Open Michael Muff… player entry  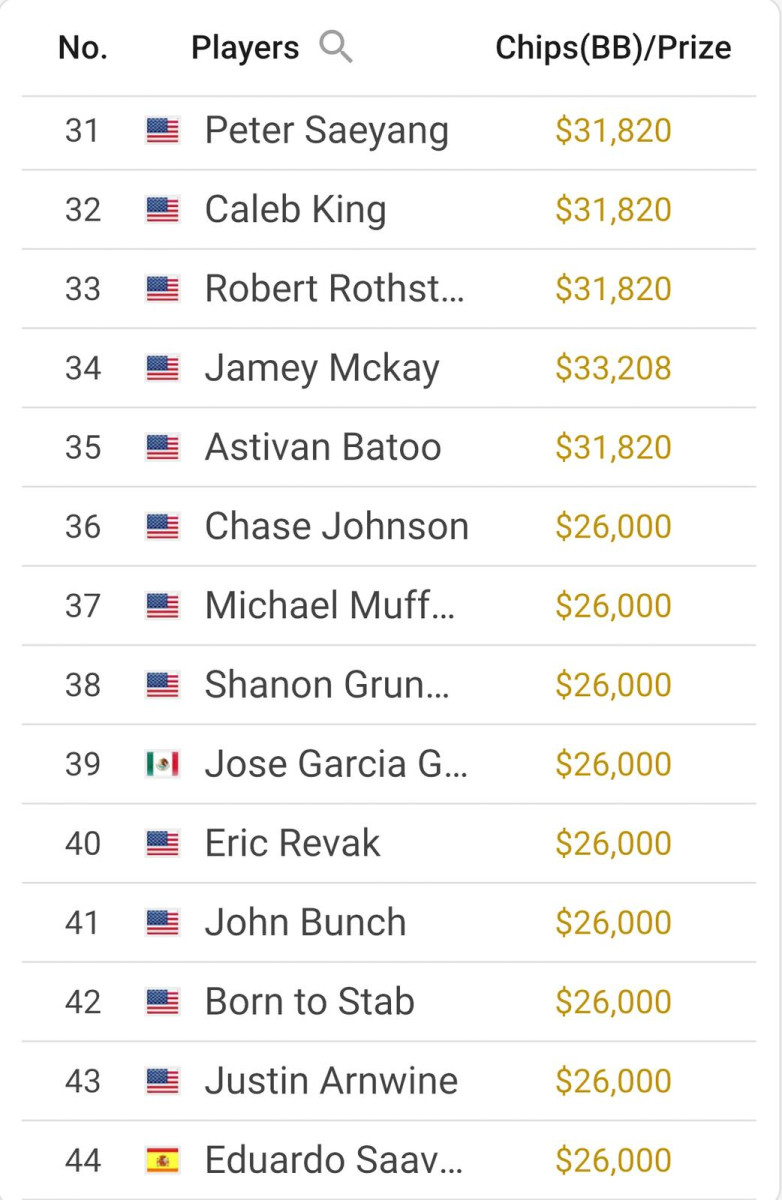click(330, 605)
